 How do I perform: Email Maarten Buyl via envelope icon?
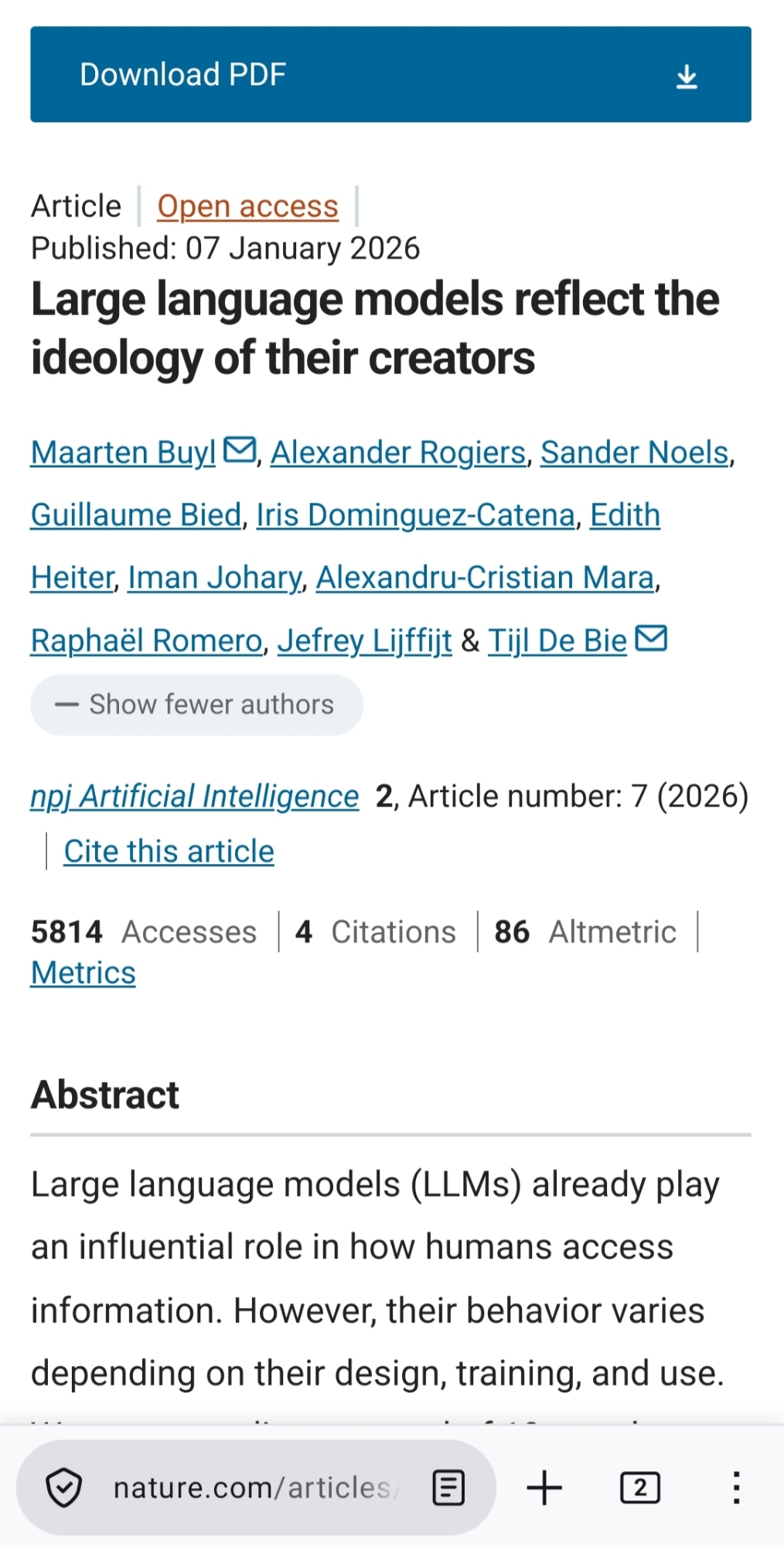pyautogui.click(x=239, y=449)
